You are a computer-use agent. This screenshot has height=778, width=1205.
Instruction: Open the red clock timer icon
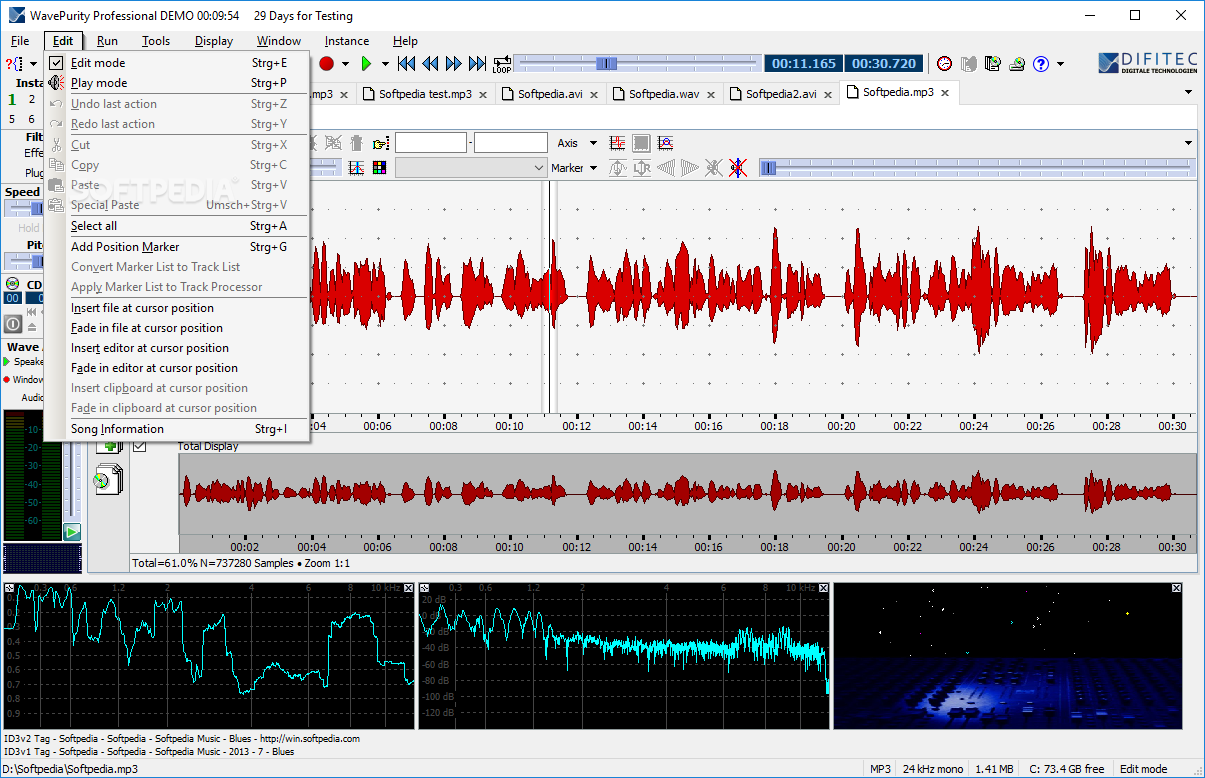click(944, 64)
